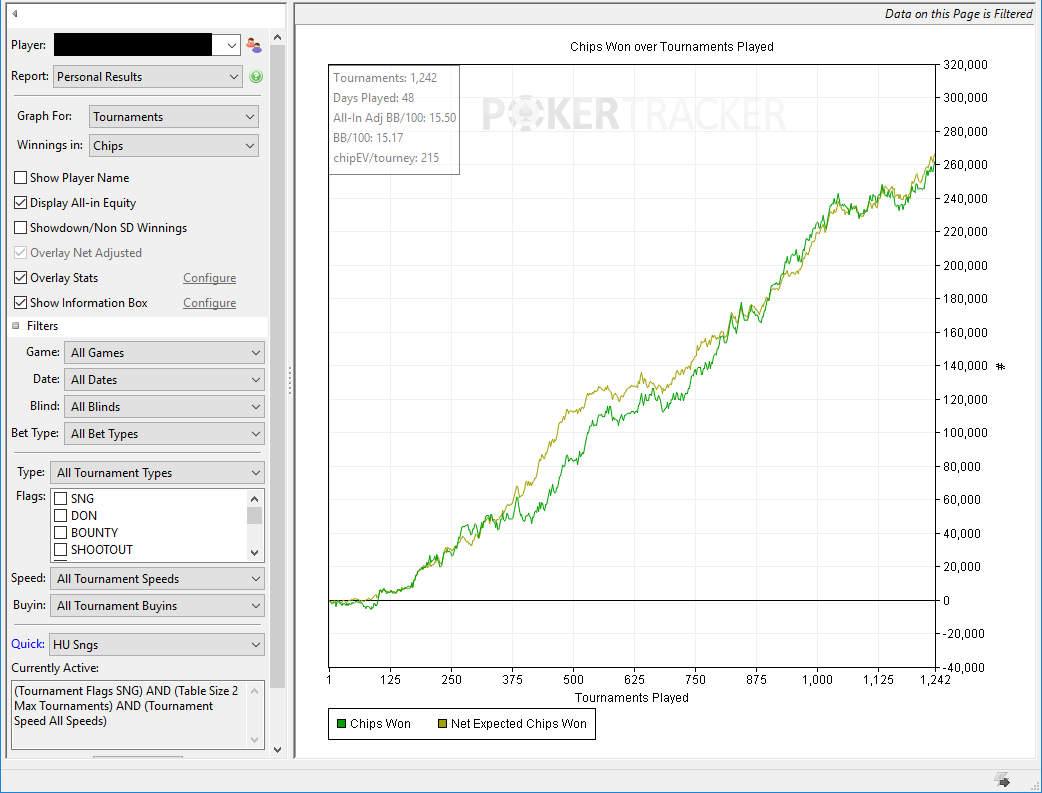Expand the Quick filter HU Sngs dropdown

pos(157,645)
